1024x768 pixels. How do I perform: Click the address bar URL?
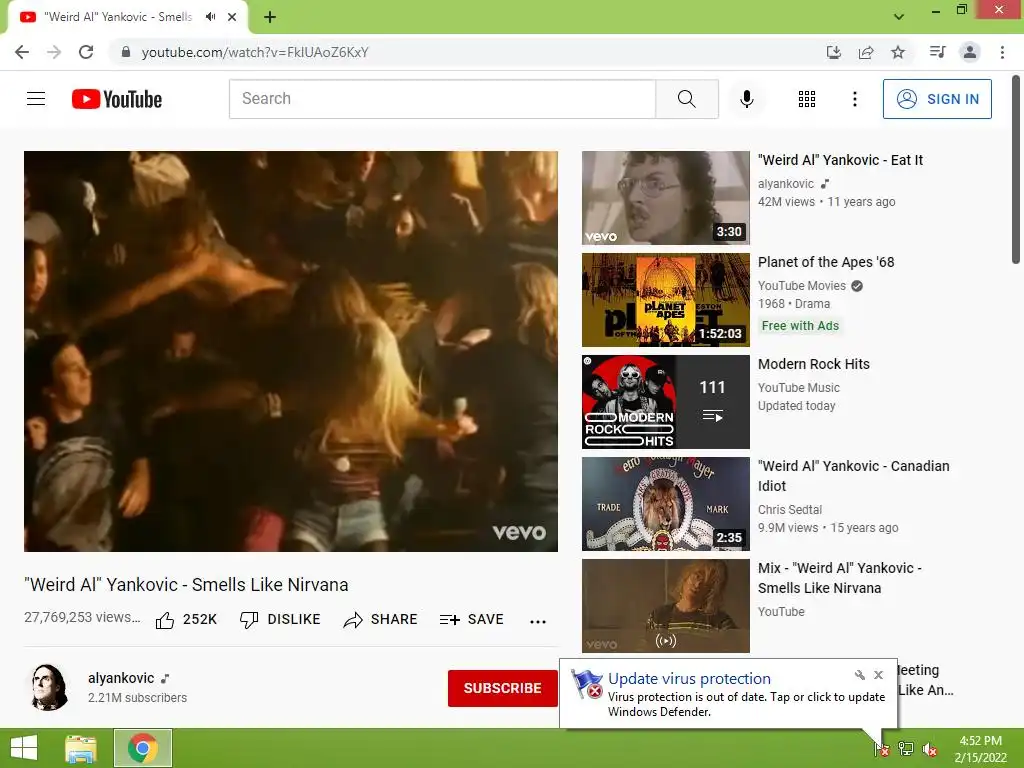pyautogui.click(x=255, y=52)
